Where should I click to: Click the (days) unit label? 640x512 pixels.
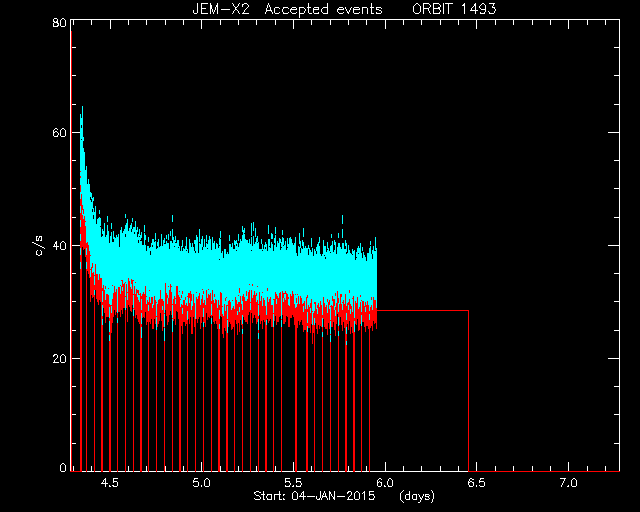(x=417, y=496)
